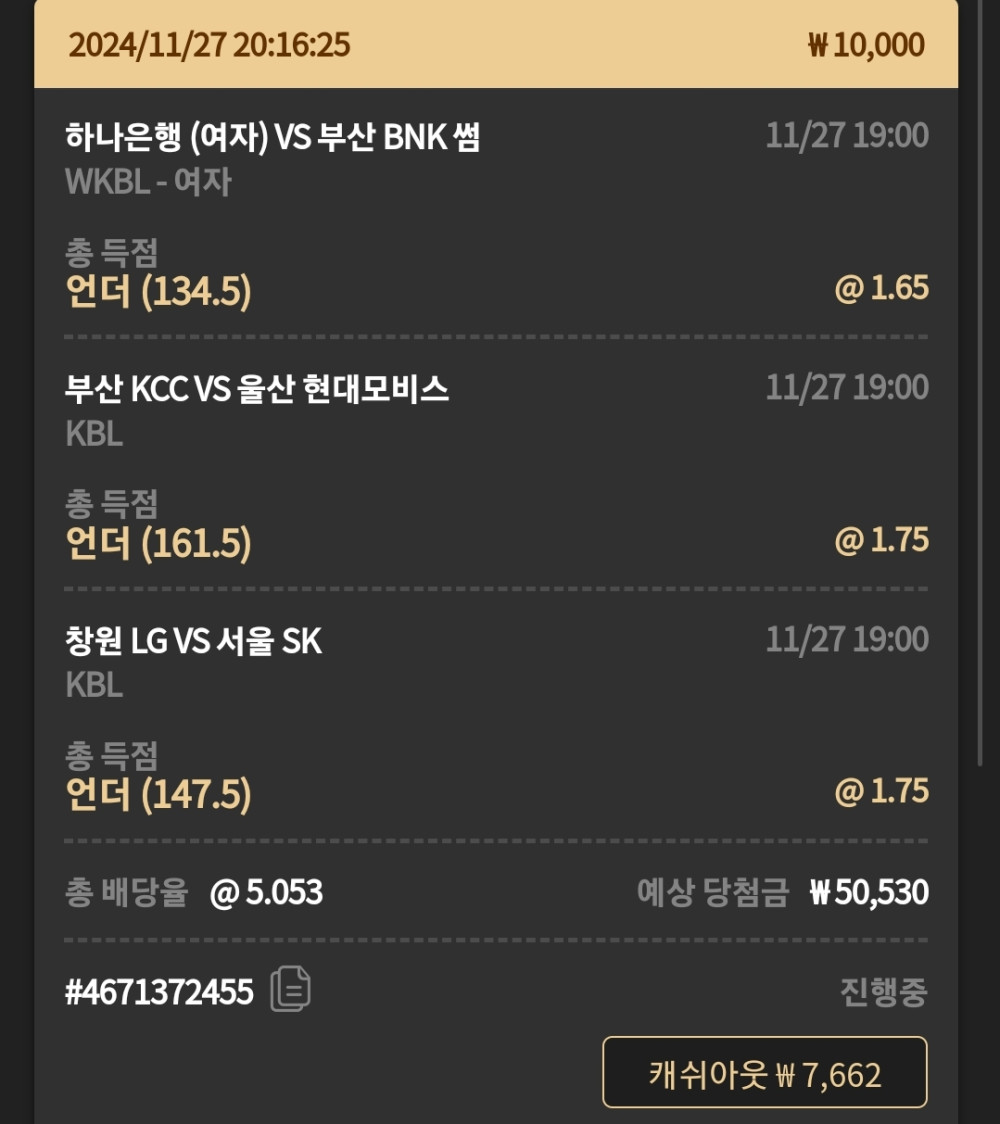This screenshot has width=1000, height=1124.
Task: Click the KBL label under 창원 LG match
Action: 94,686
